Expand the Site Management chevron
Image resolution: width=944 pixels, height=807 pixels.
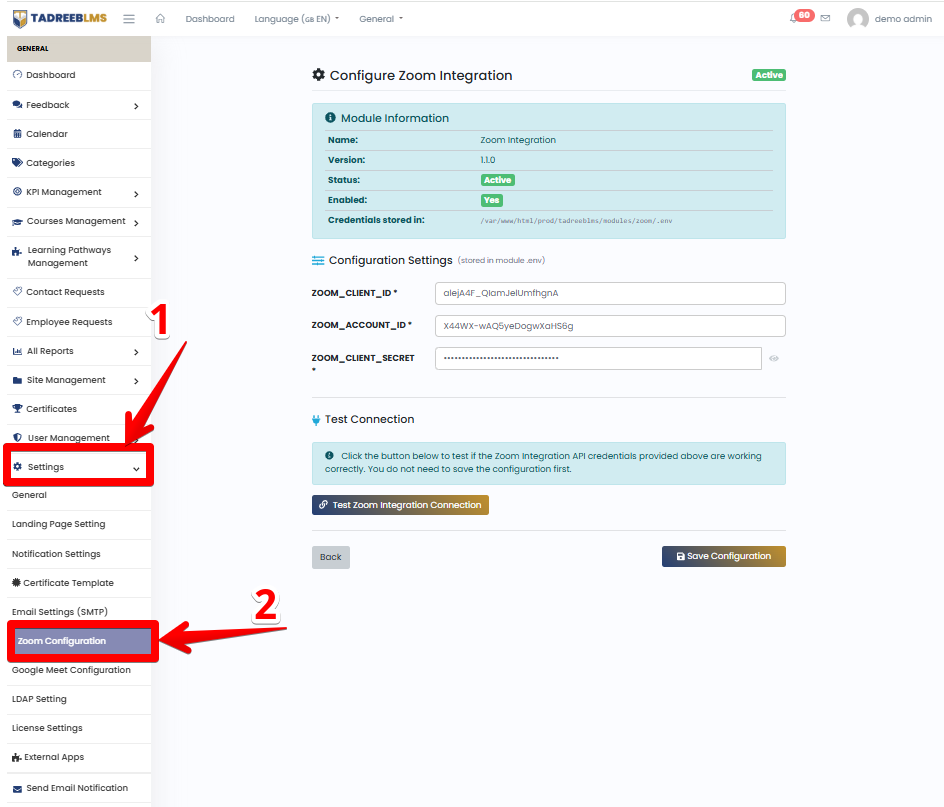136,381
